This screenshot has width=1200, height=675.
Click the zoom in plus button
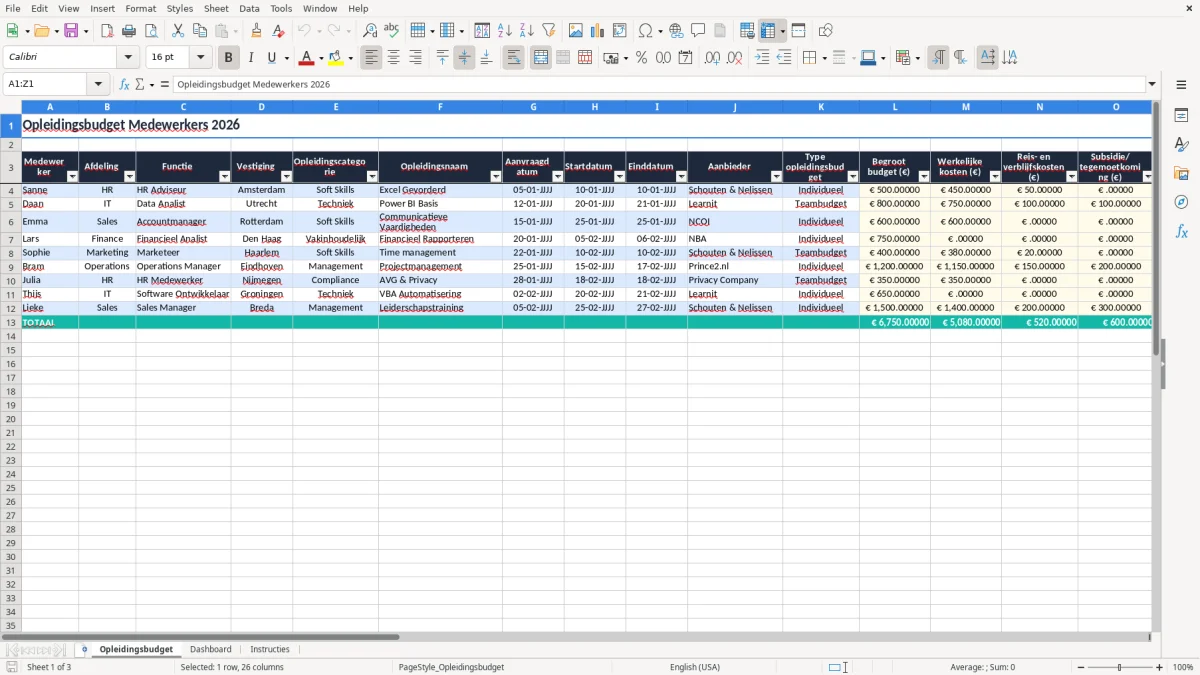[x=1160, y=667]
